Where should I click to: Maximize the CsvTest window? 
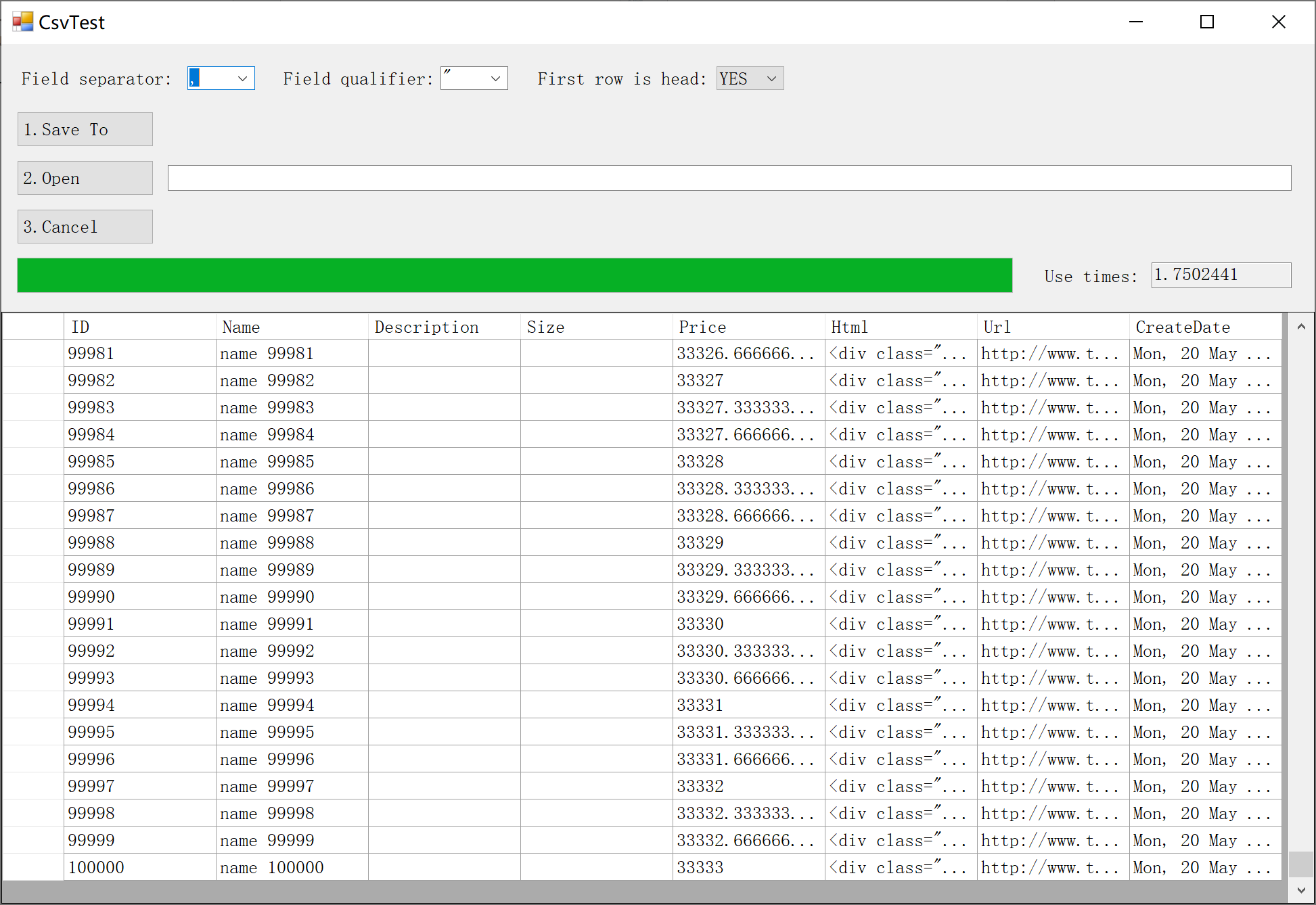tap(1206, 22)
